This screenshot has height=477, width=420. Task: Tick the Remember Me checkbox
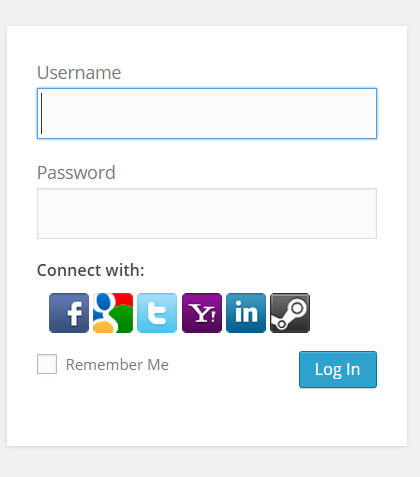(47, 364)
